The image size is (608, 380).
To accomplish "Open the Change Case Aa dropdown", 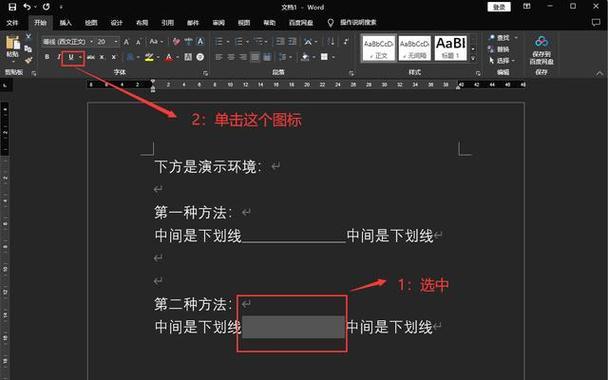I will [157, 41].
